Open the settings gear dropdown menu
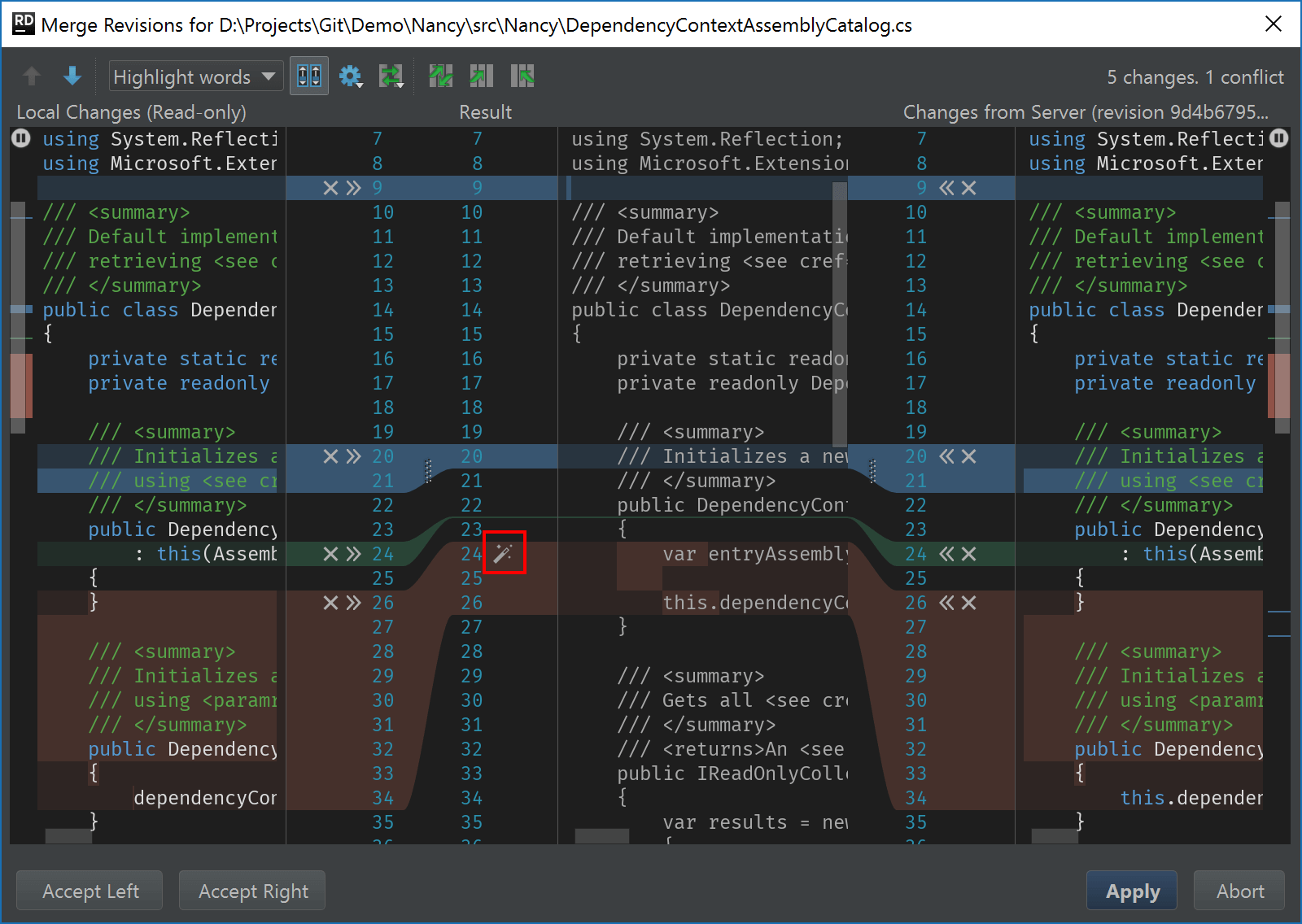1302x924 pixels. pyautogui.click(x=351, y=76)
